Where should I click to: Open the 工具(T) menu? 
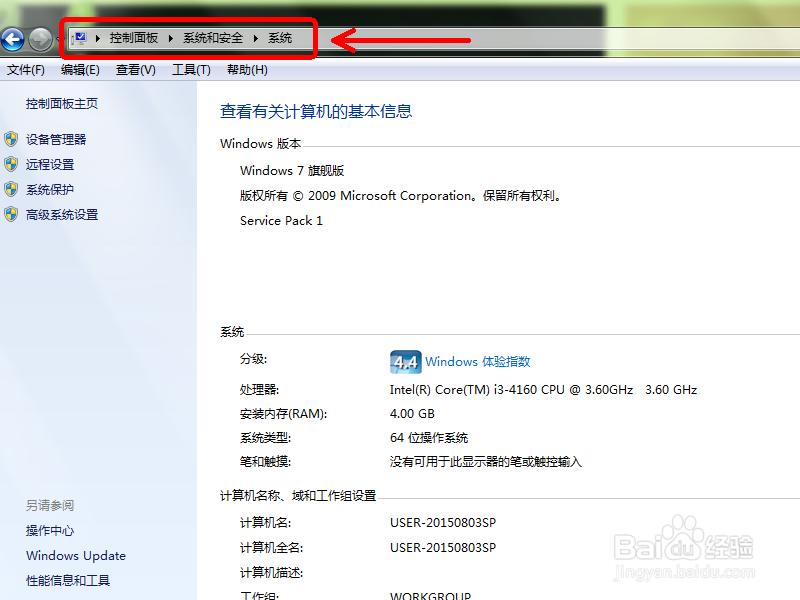(x=190, y=70)
